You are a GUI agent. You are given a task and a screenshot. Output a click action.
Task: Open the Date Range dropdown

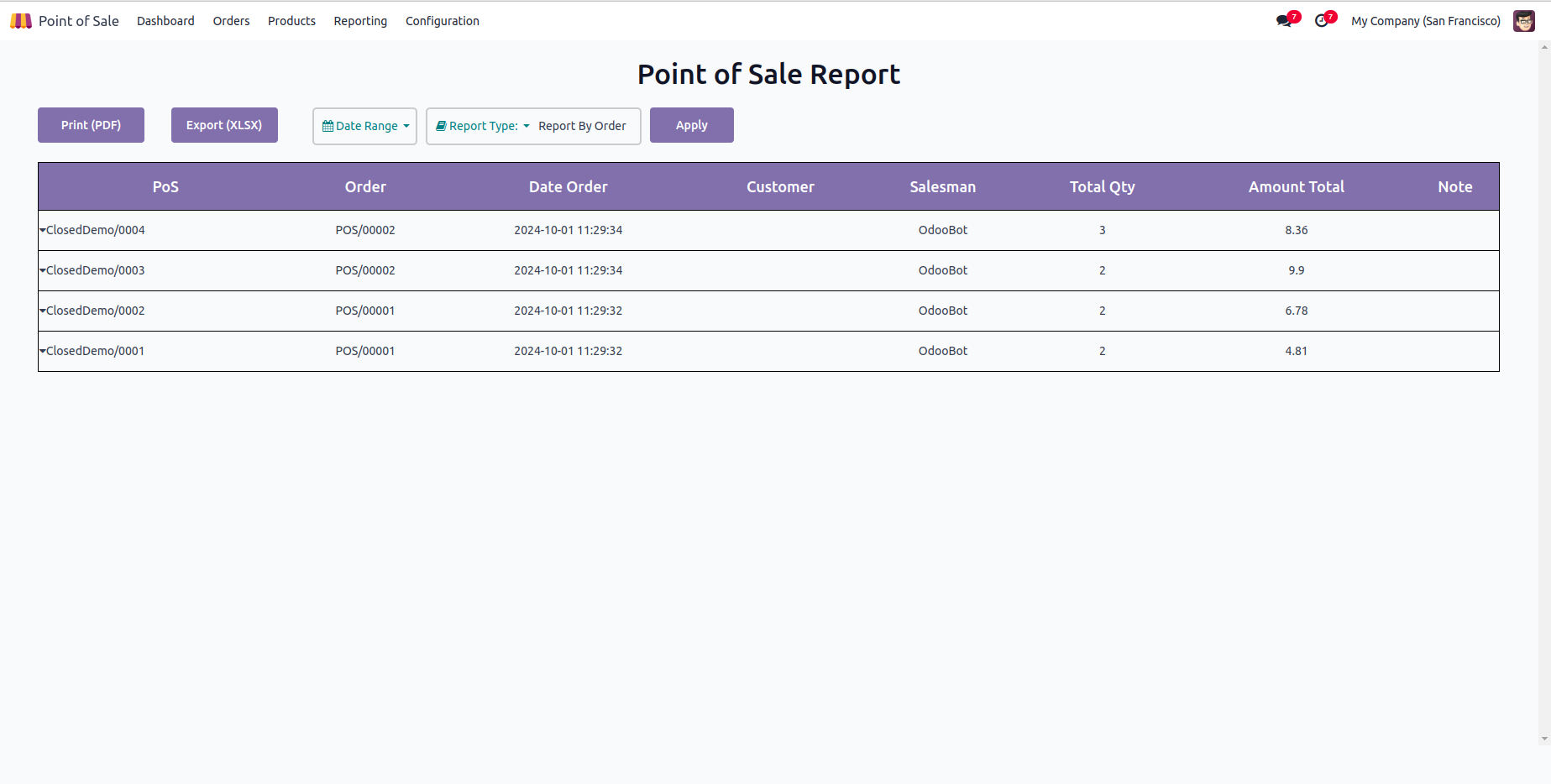click(365, 126)
